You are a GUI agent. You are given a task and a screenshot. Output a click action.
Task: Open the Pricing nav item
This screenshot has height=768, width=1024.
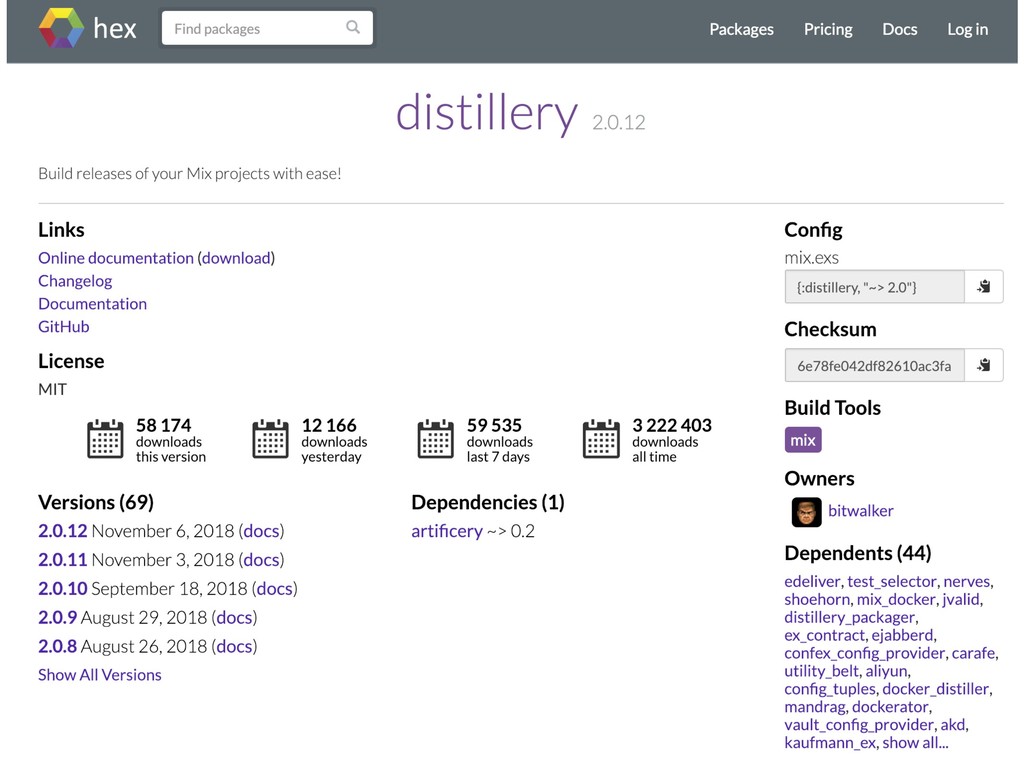click(827, 29)
